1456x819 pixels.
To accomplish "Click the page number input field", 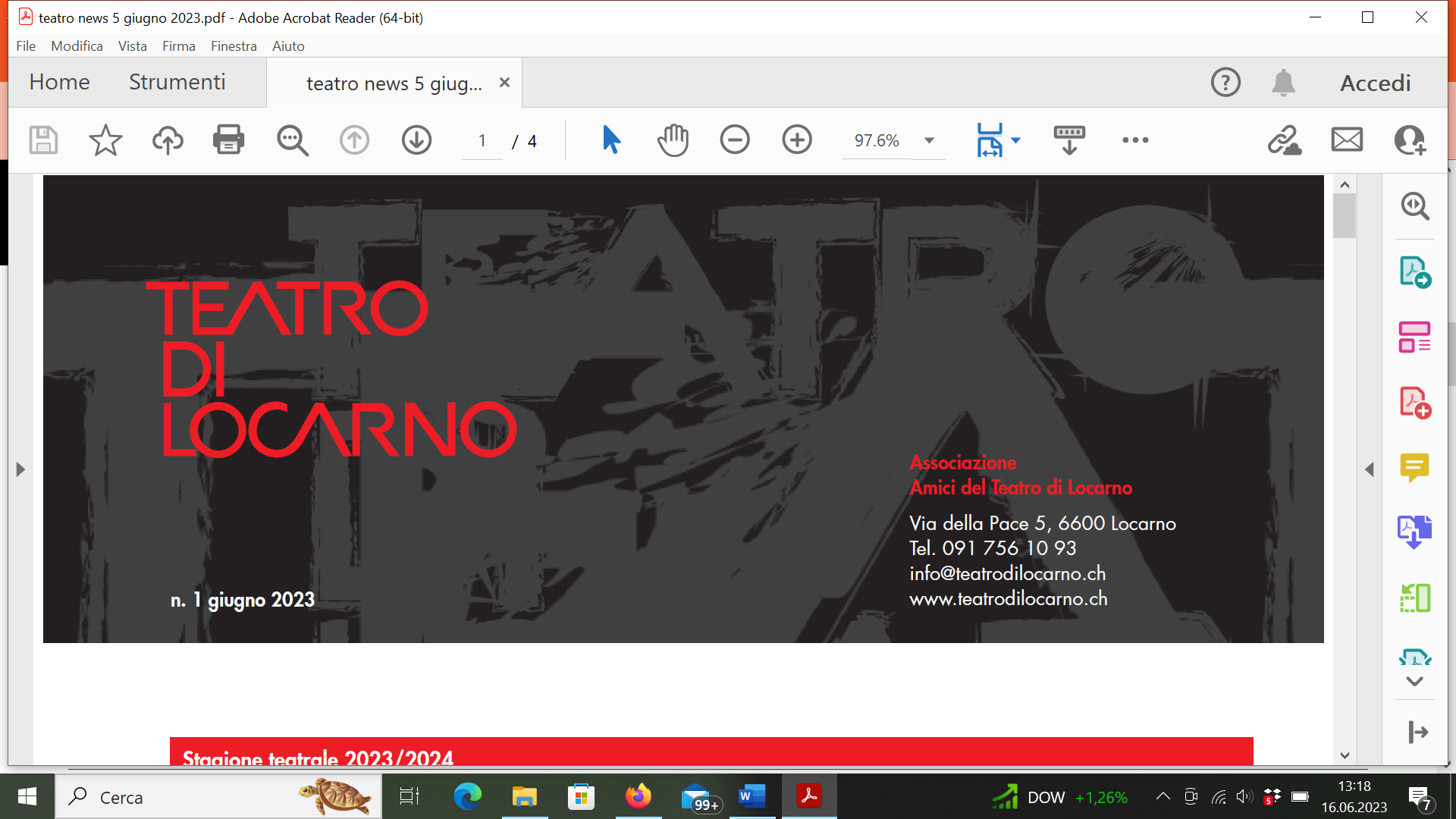I will (482, 140).
